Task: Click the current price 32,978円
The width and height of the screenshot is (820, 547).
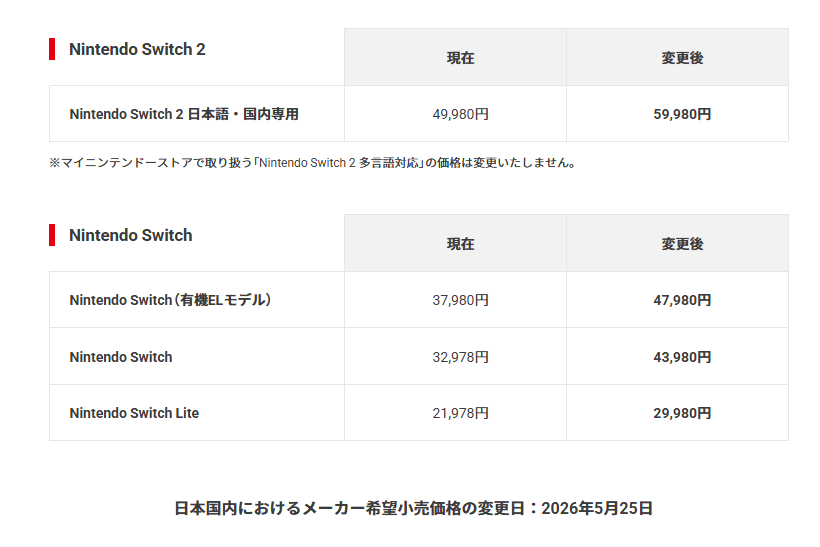Action: click(460, 357)
